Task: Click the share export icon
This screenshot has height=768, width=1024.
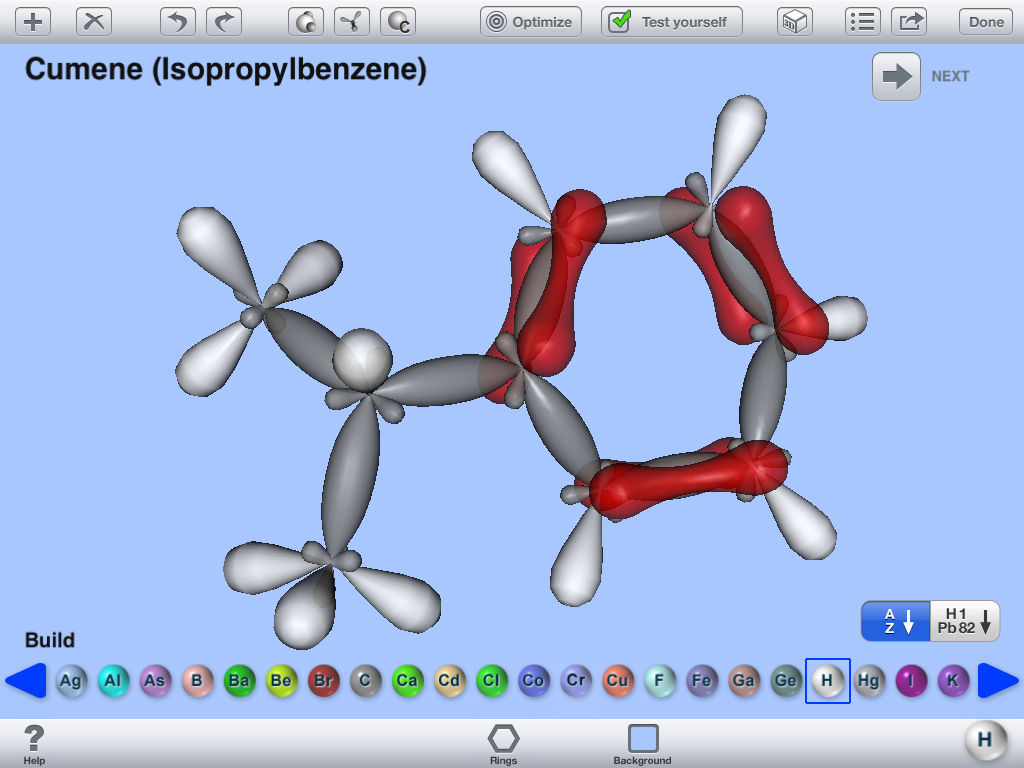Action: 910,22
